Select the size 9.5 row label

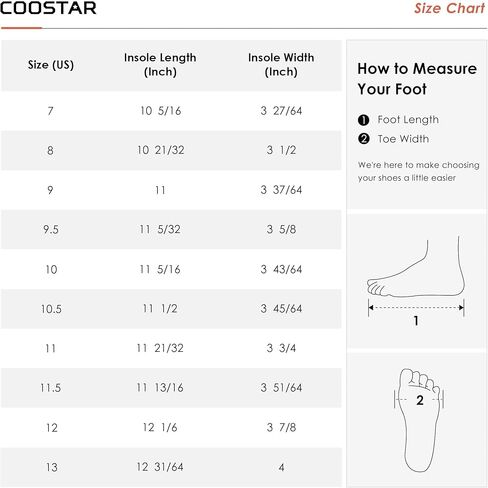coord(51,230)
